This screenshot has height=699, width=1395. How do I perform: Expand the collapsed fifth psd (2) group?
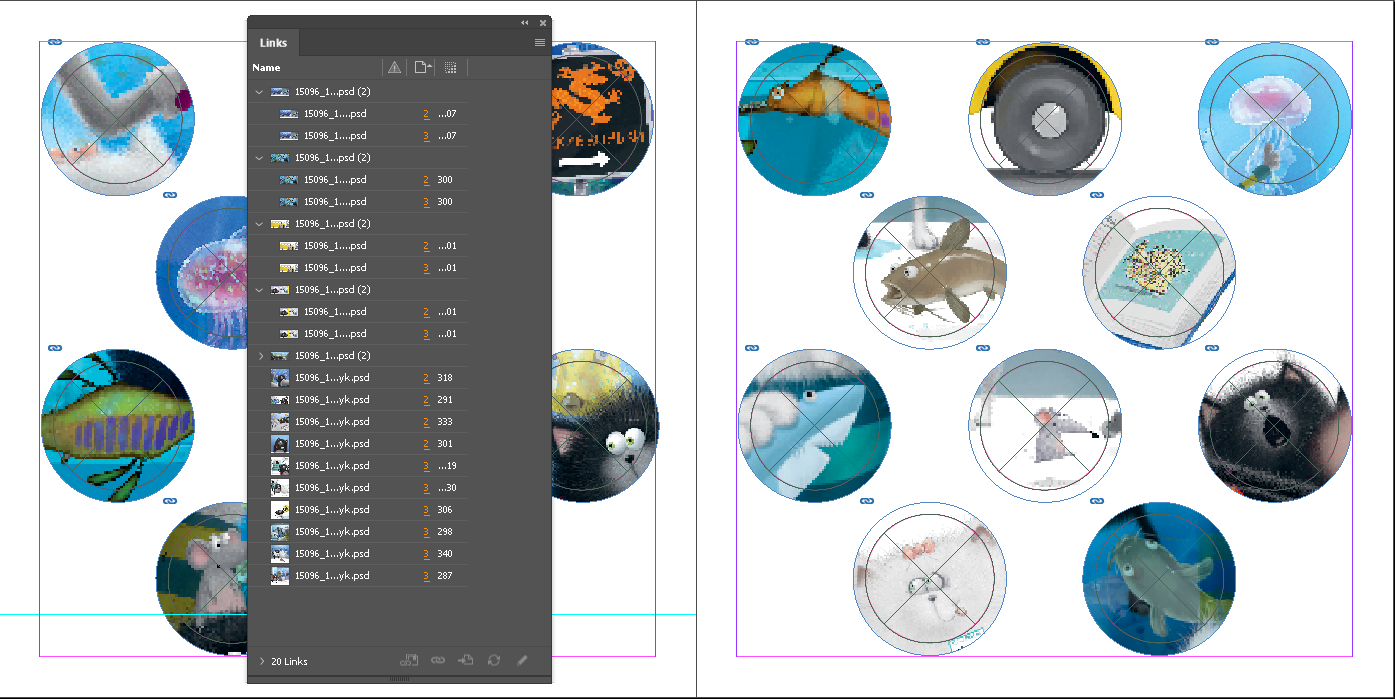pyautogui.click(x=260, y=356)
